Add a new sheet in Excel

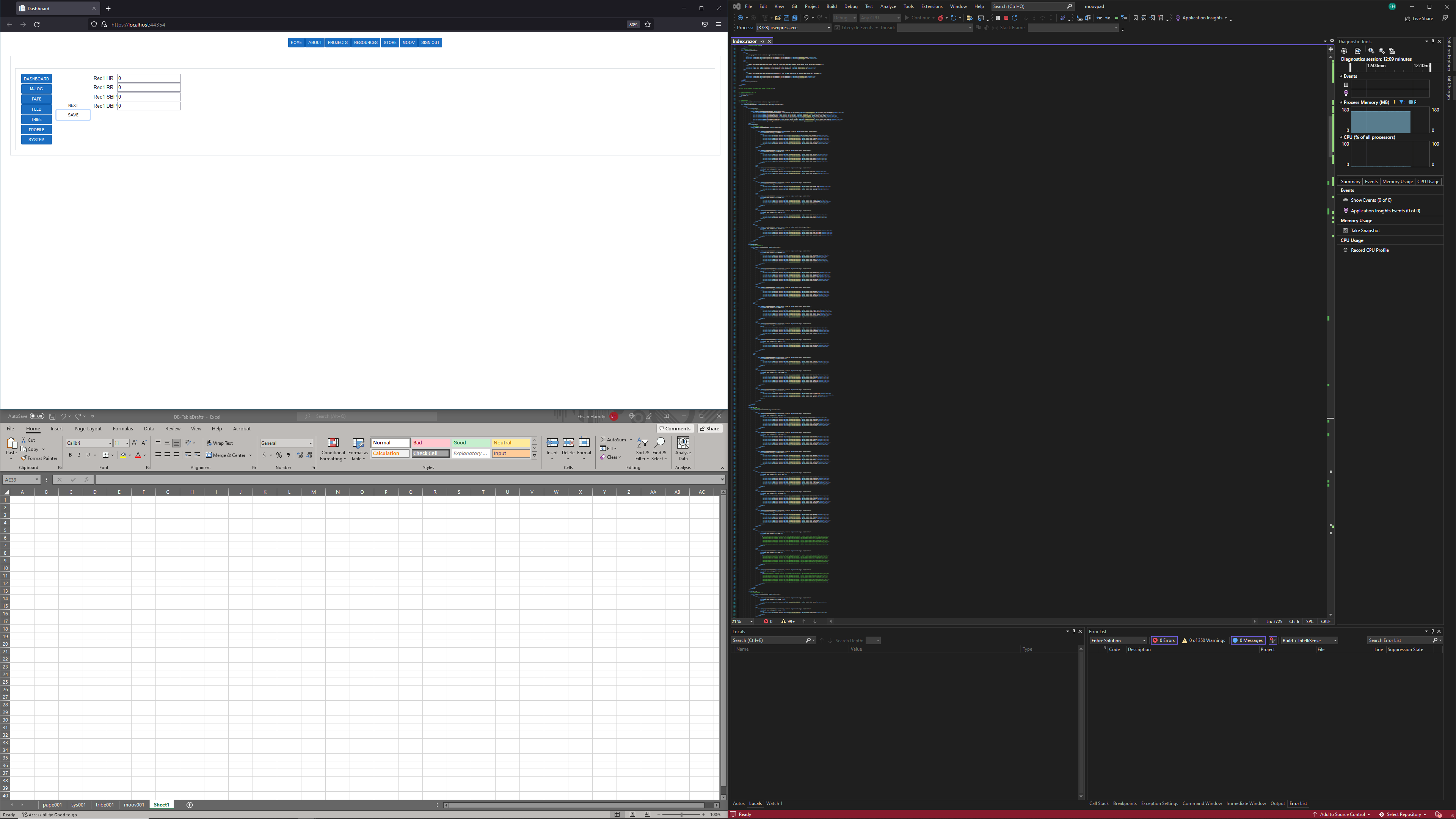point(189,805)
